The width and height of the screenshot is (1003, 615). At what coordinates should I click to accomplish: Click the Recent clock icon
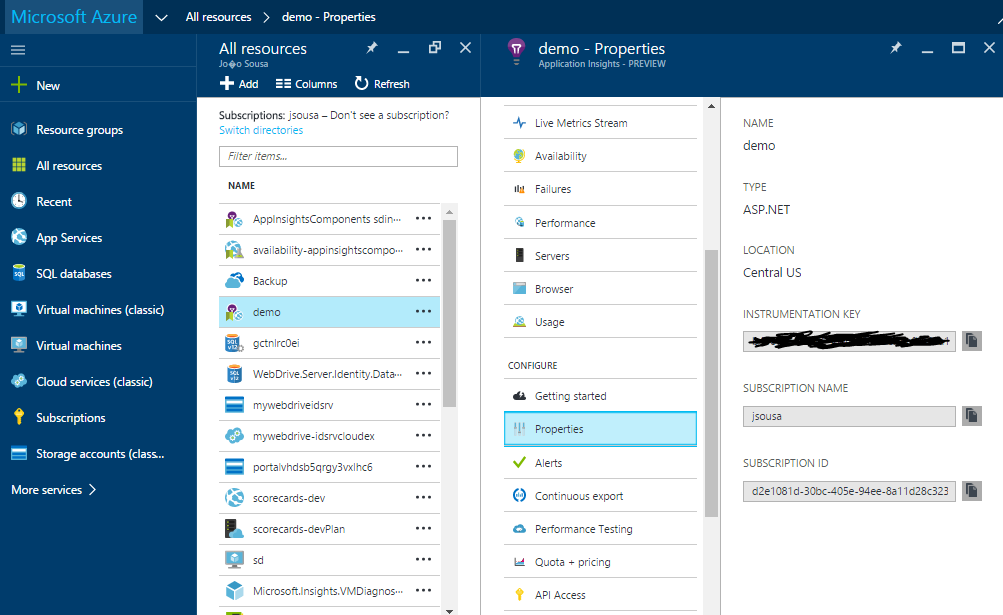tap(19, 201)
